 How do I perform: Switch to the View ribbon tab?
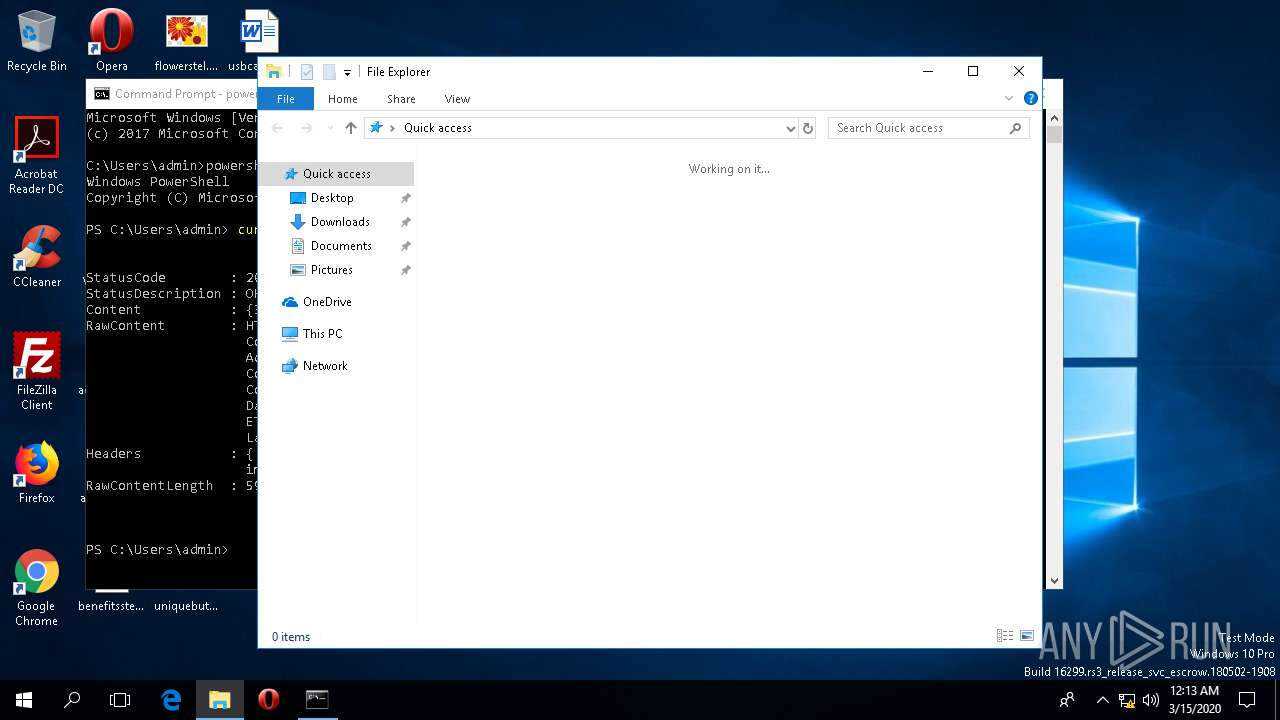tap(457, 99)
